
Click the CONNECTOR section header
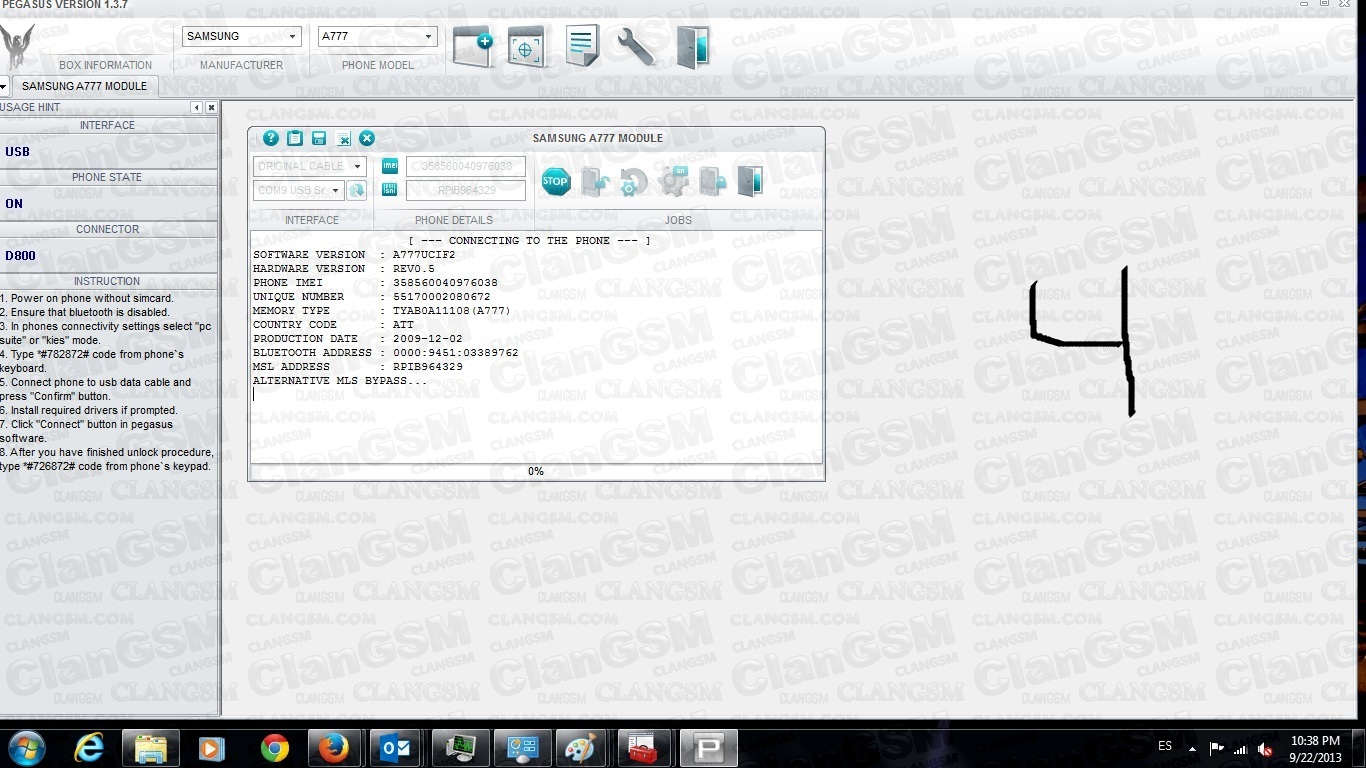coord(107,229)
